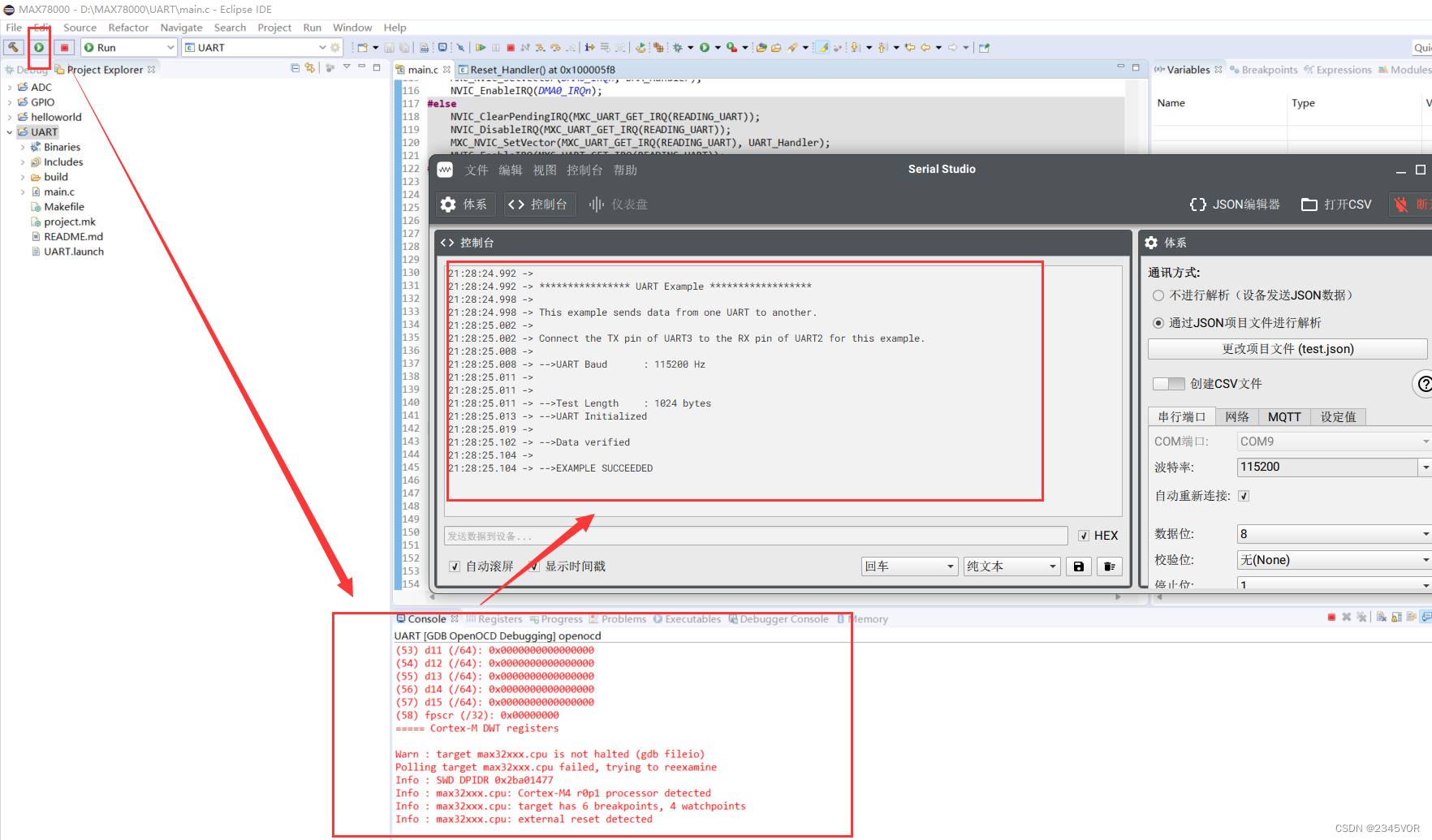This screenshot has width=1432, height=840.
Task: Open the Eclipse Navigate menu
Action: pos(181,28)
